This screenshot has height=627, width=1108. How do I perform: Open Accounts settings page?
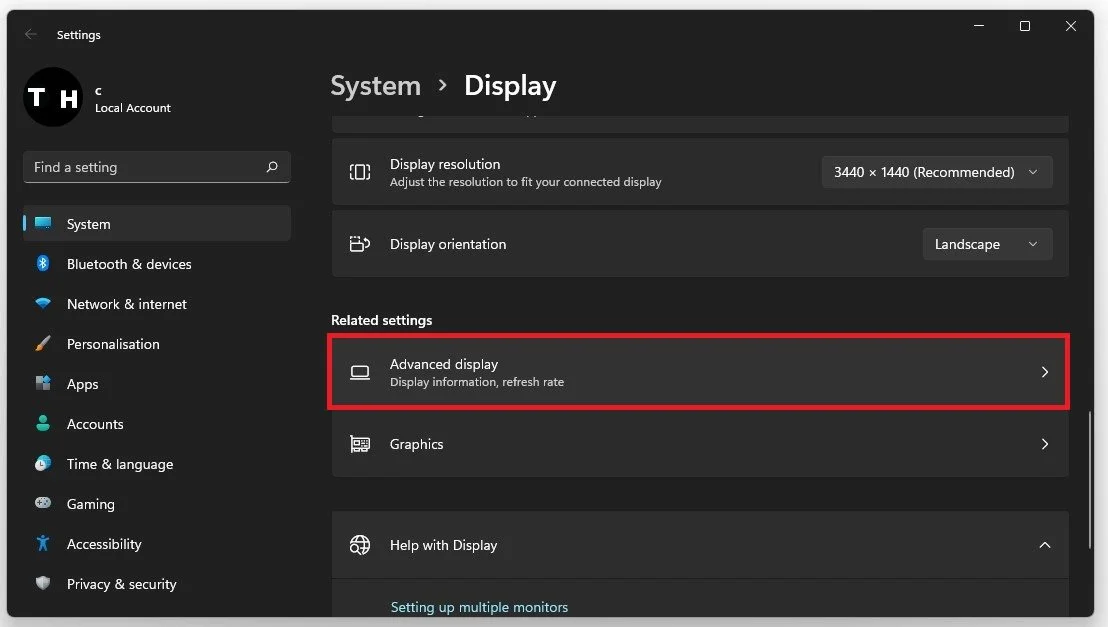coord(157,424)
